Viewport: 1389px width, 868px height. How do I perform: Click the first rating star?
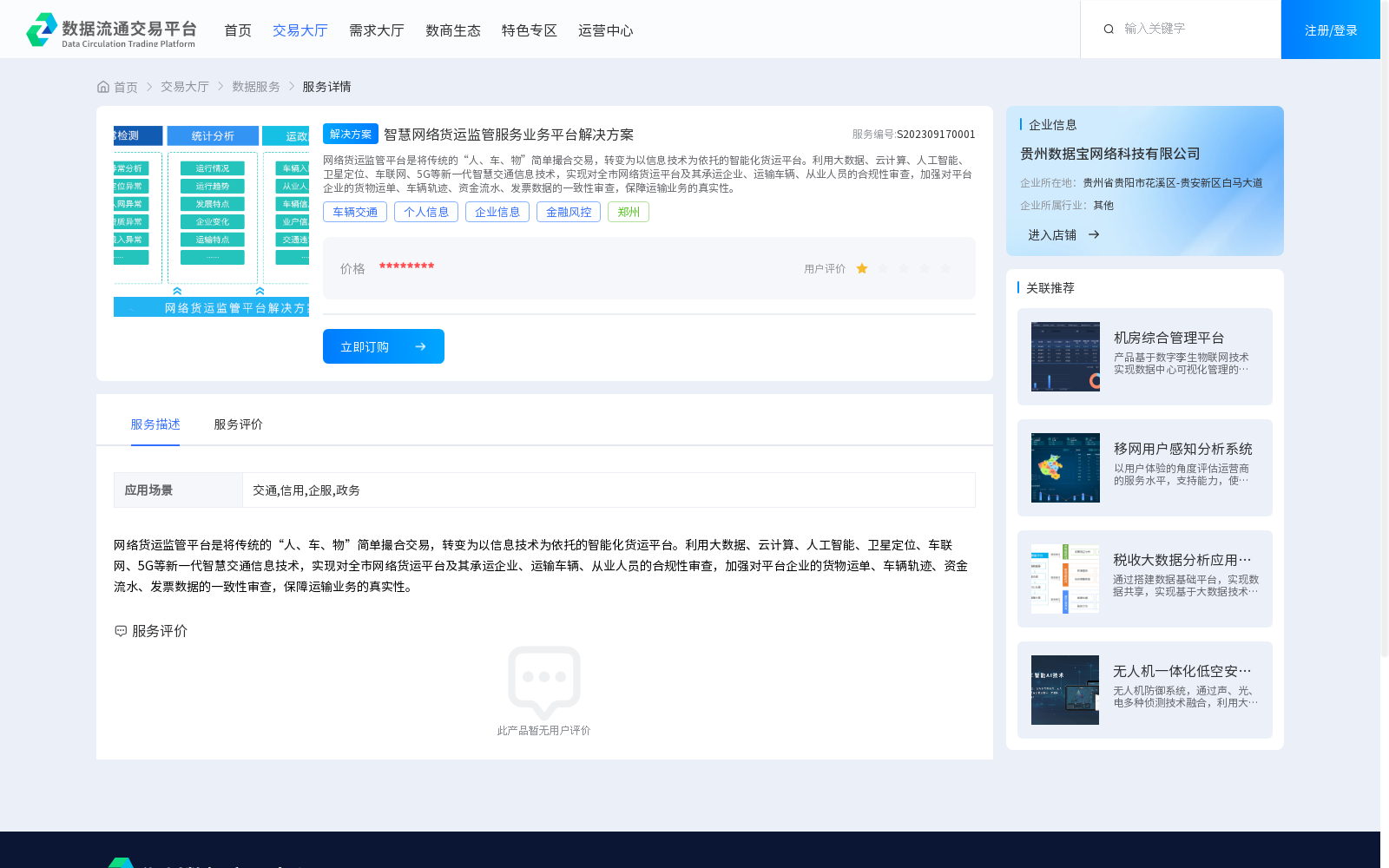(862, 269)
